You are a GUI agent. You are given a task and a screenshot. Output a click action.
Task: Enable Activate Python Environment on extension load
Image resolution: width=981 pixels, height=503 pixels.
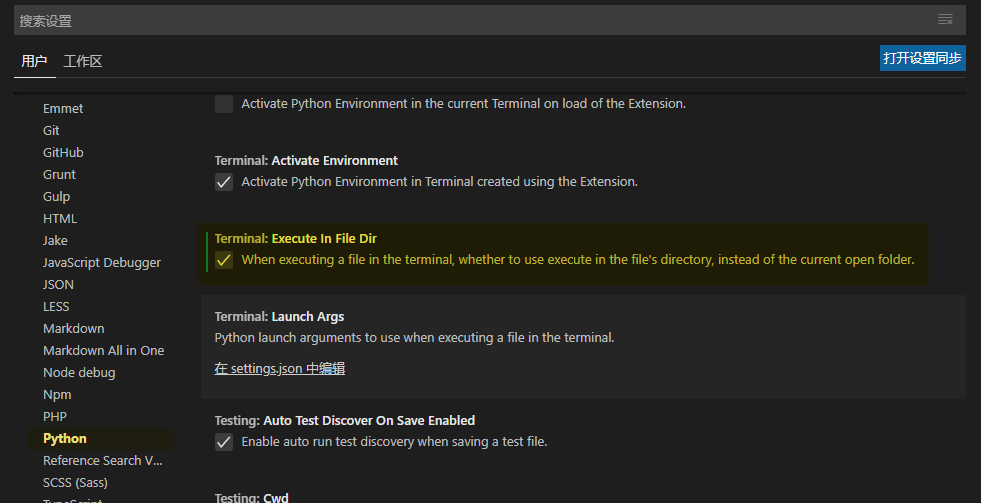pos(224,104)
